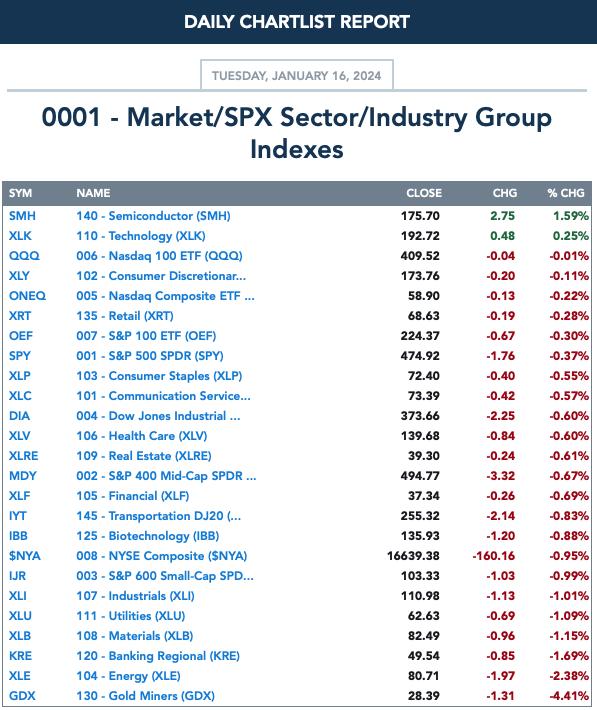The width and height of the screenshot is (597, 710).
Task: Open 106 - Health Care (XLV) chart
Action: pyautogui.click(x=141, y=436)
